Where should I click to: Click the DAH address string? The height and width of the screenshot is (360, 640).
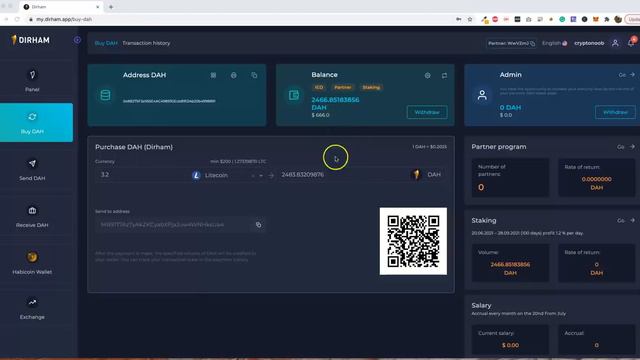click(x=169, y=101)
